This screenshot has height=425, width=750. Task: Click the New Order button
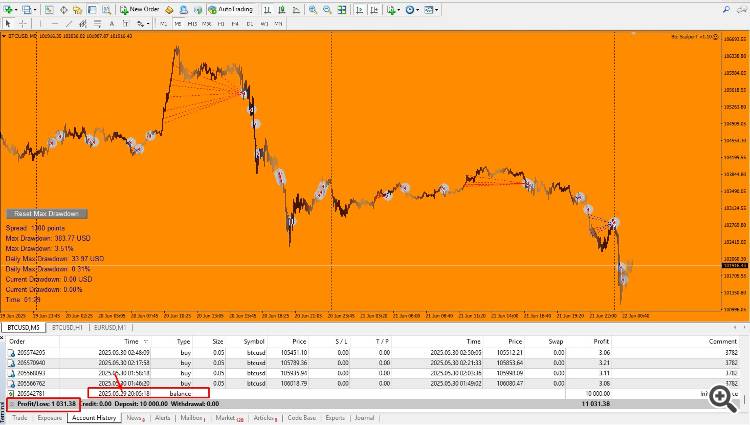tap(139, 10)
